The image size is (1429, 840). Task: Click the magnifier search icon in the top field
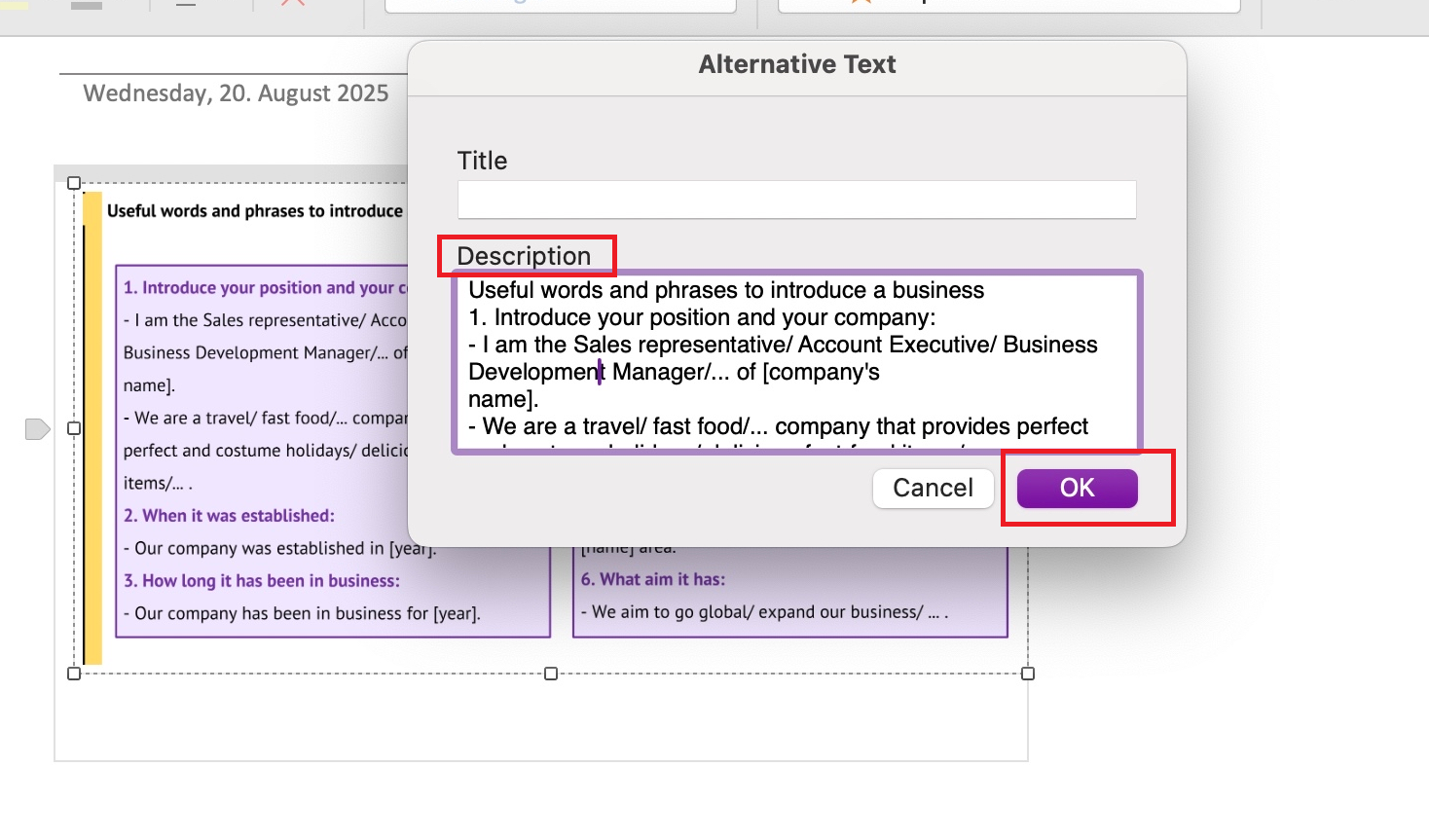[523, 3]
